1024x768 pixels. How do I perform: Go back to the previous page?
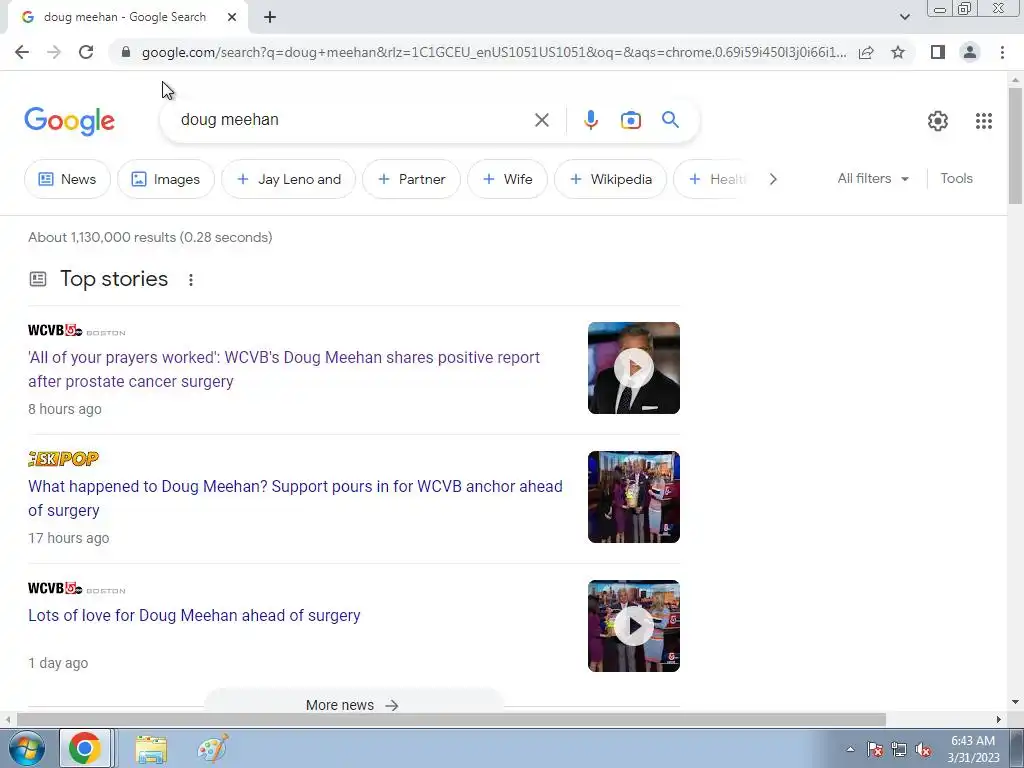pos(22,52)
